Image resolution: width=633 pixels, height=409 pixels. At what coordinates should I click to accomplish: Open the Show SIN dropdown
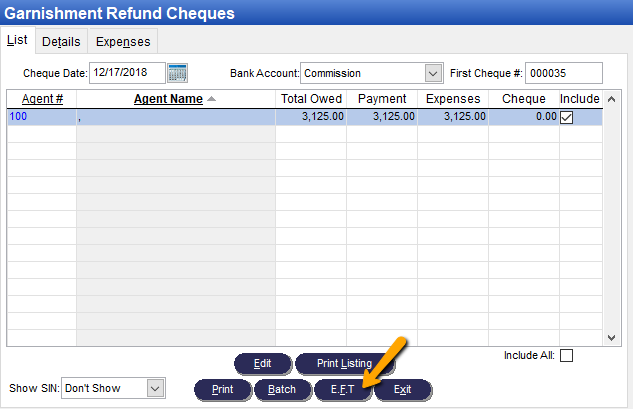155,388
